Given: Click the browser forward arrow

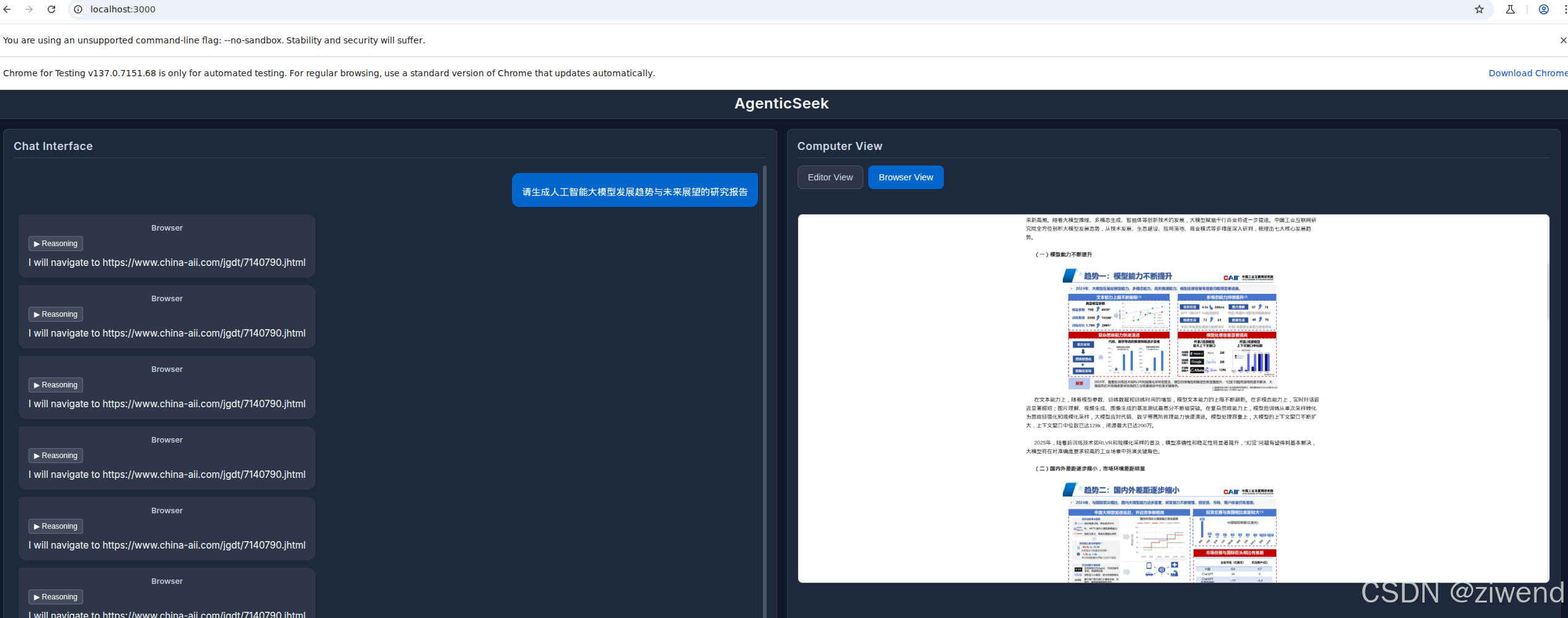Looking at the screenshot, I should [29, 9].
